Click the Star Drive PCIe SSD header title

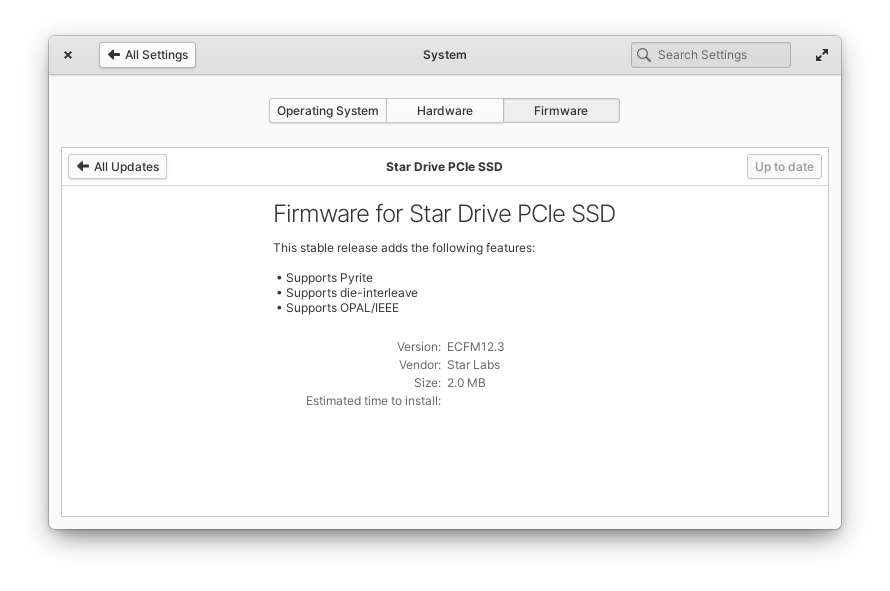click(x=444, y=167)
